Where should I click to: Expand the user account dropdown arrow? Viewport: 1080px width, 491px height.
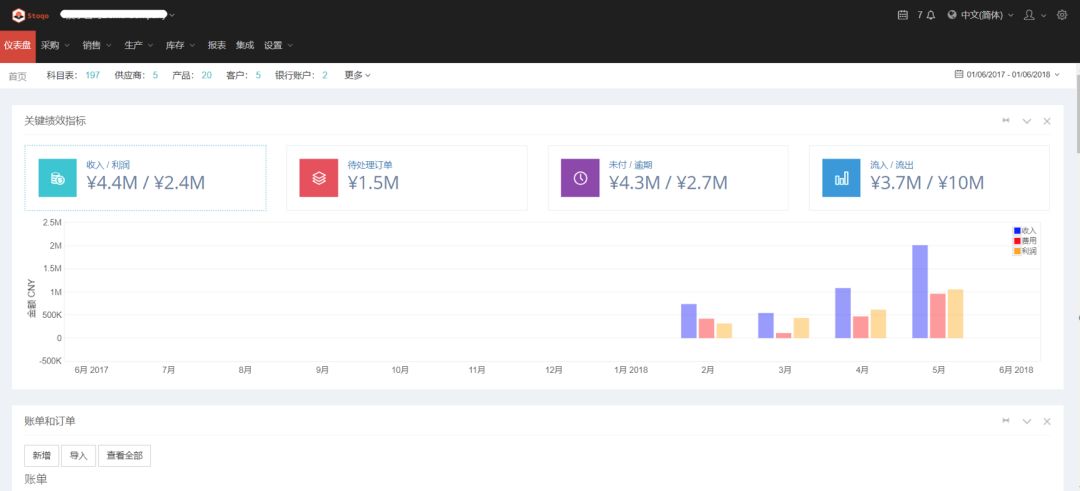(1043, 15)
